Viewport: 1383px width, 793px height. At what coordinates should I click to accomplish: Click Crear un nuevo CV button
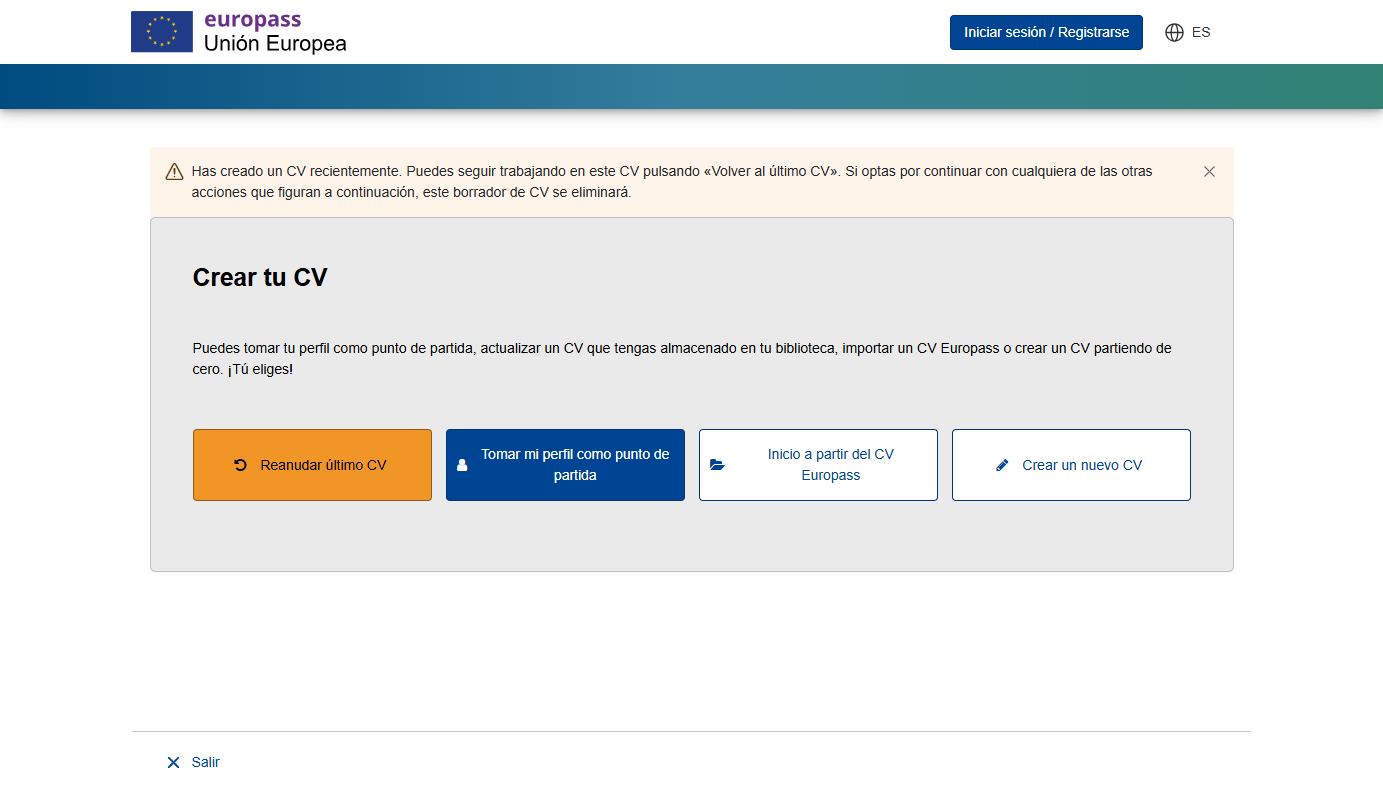tap(1071, 465)
